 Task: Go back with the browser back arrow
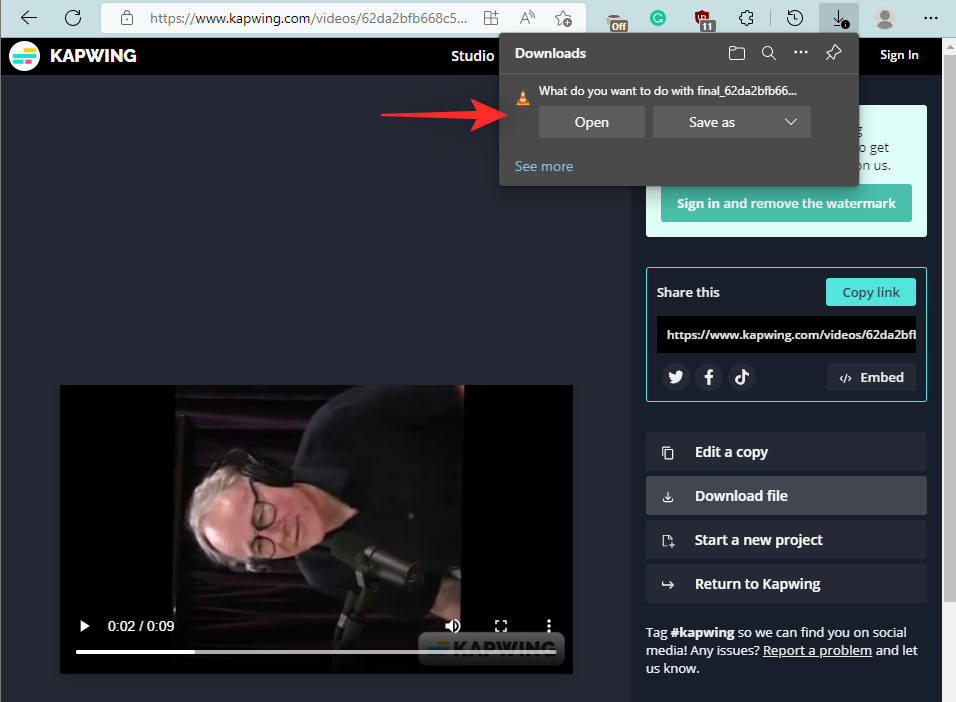(x=29, y=18)
